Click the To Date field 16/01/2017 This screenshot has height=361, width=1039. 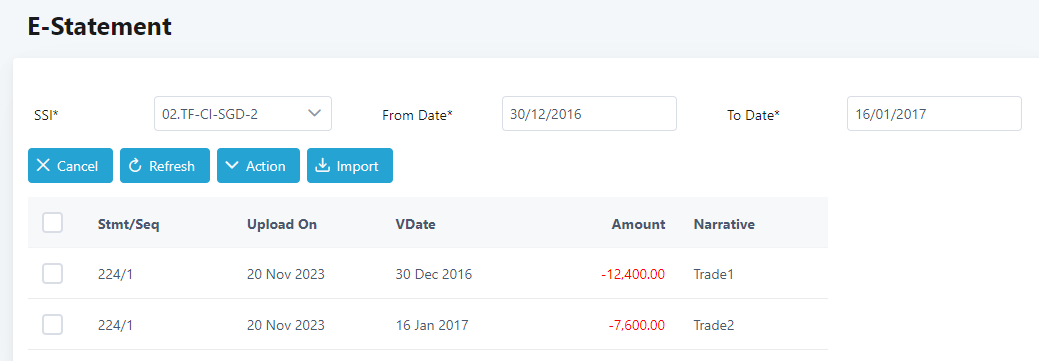934,113
